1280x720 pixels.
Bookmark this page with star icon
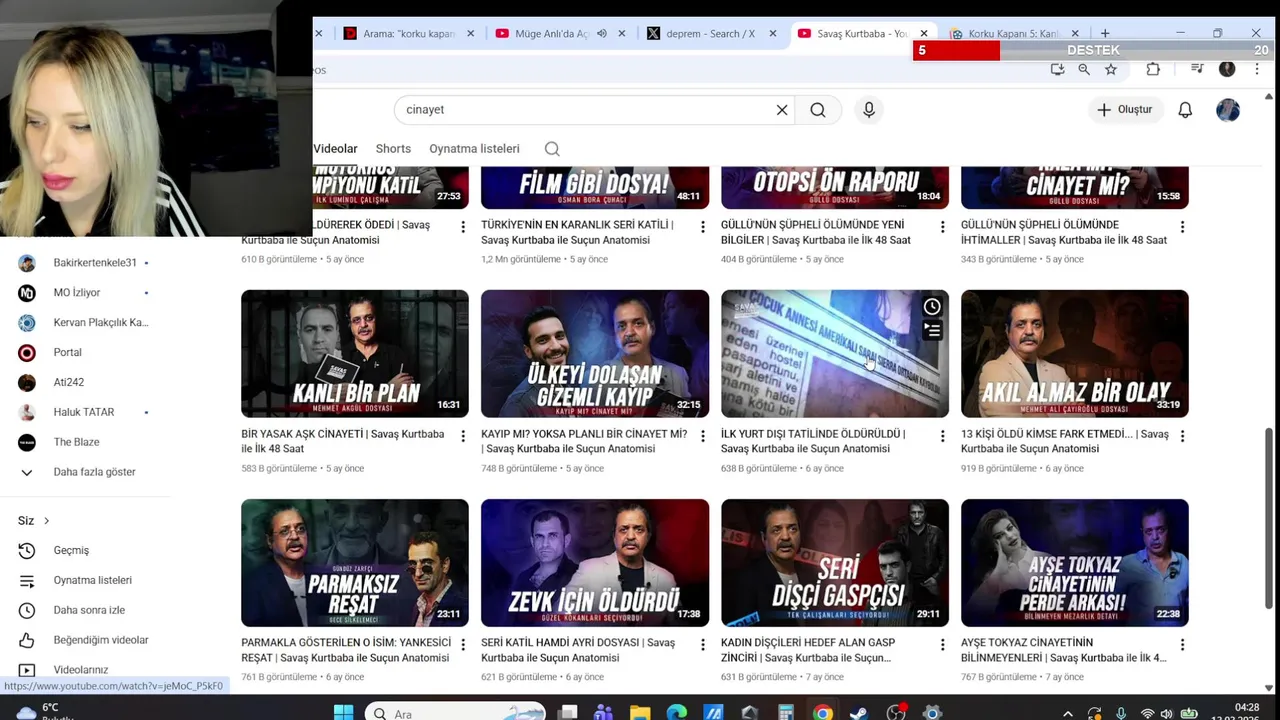click(1111, 69)
